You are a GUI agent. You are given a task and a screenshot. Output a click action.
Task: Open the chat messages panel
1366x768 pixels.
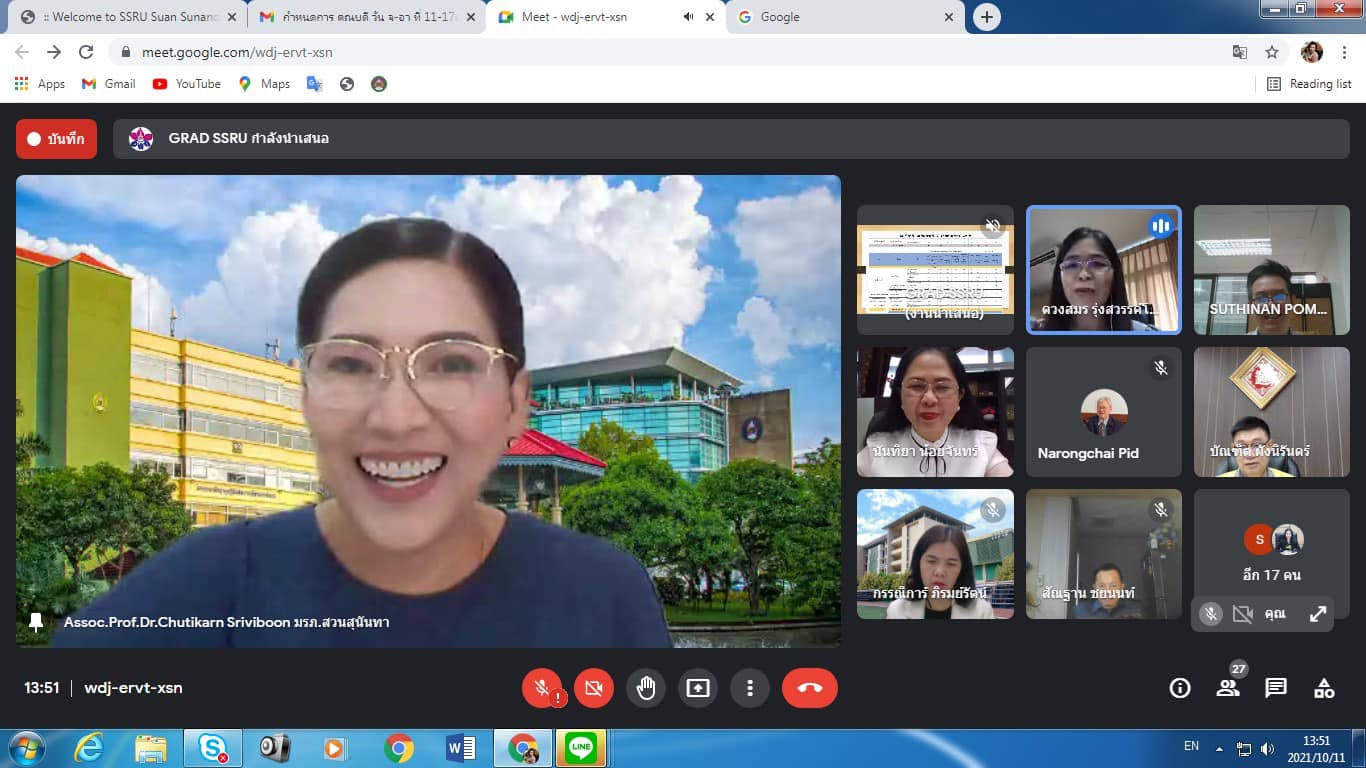[x=1276, y=688]
